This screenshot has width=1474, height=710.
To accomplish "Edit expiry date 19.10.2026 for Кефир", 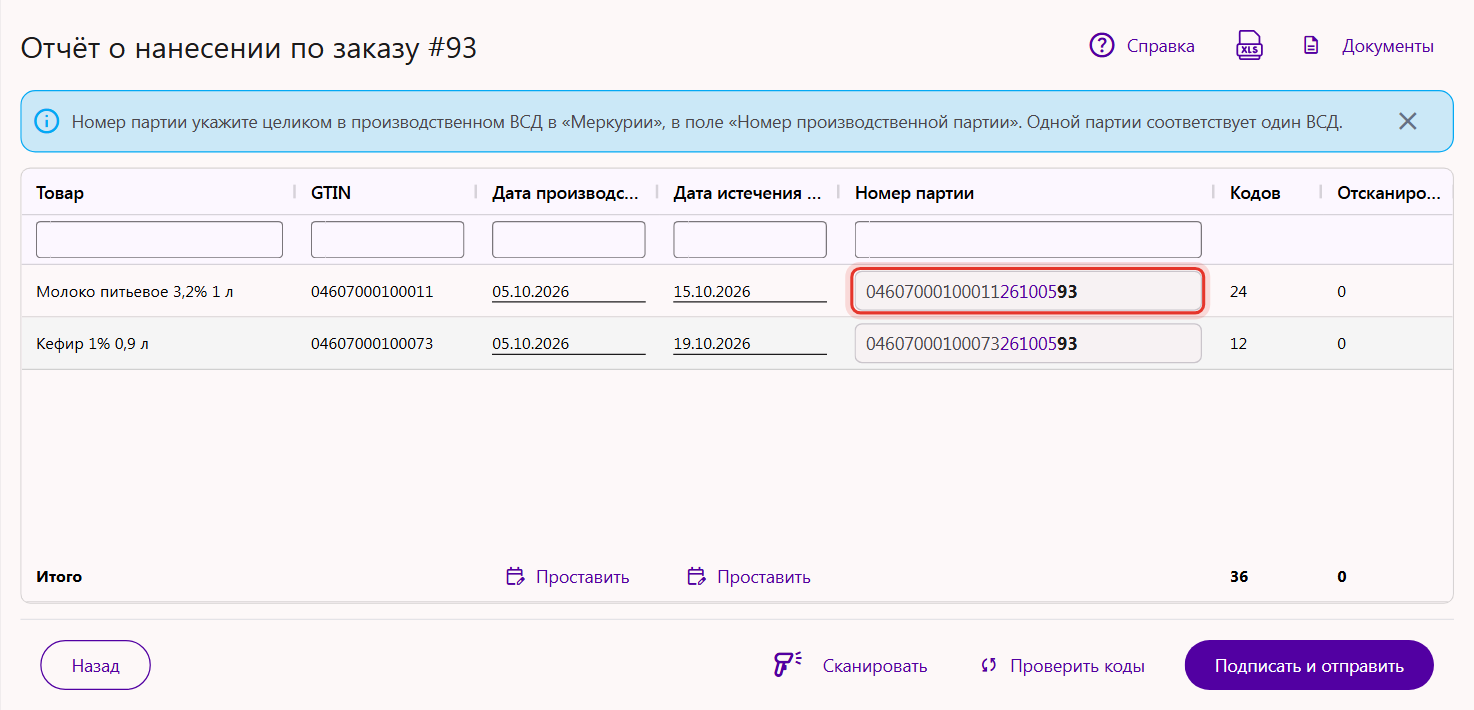I will click(x=750, y=344).
